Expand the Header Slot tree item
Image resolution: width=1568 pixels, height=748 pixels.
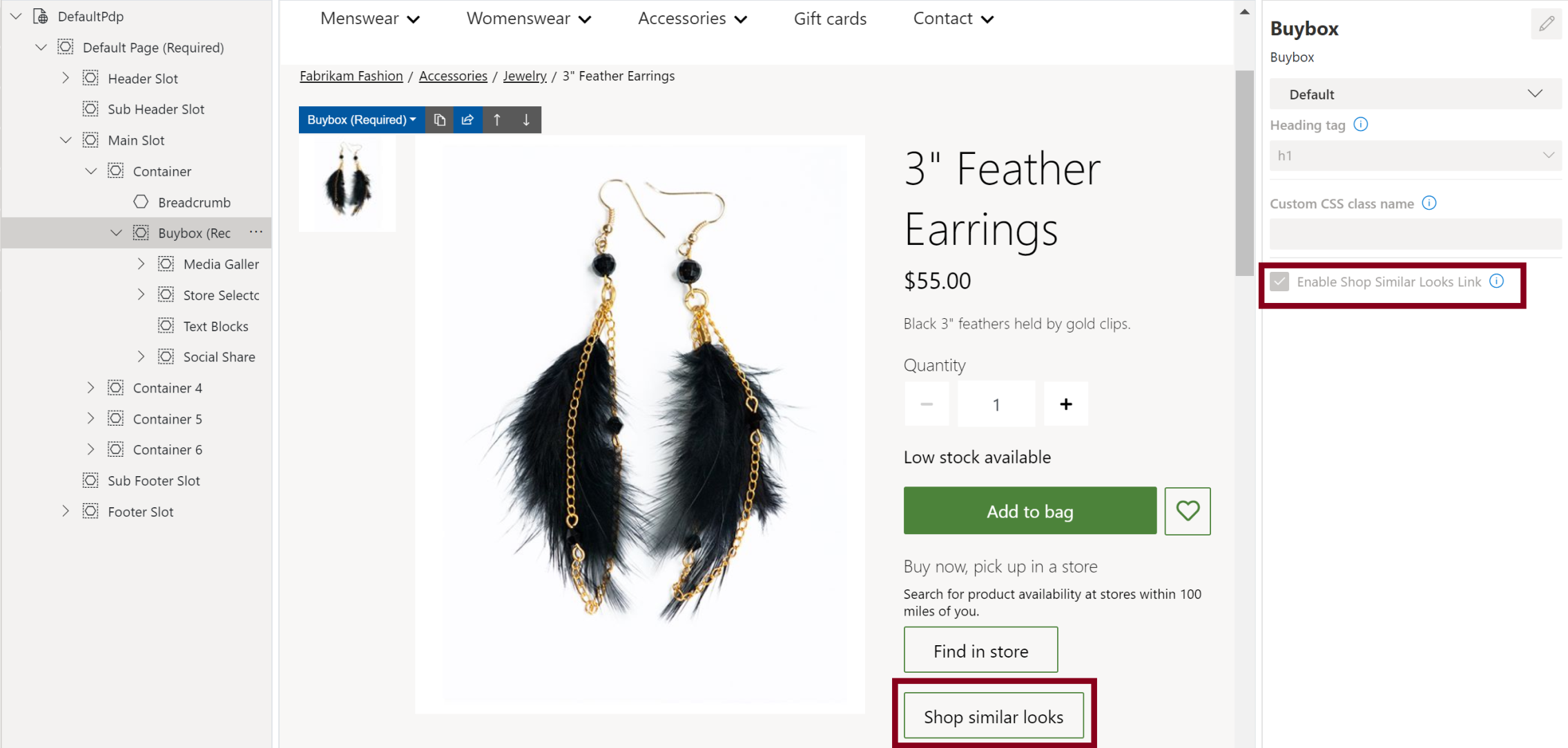pyautogui.click(x=66, y=78)
